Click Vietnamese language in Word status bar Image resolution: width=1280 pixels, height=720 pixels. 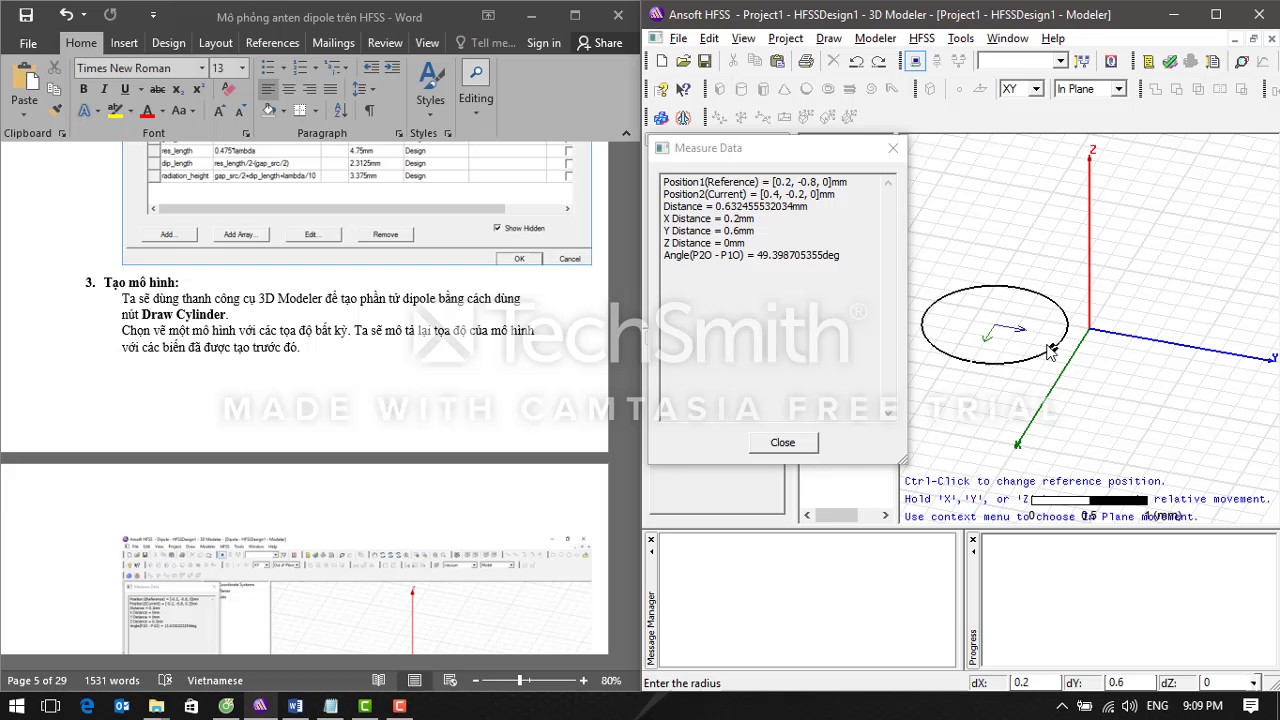click(x=215, y=681)
